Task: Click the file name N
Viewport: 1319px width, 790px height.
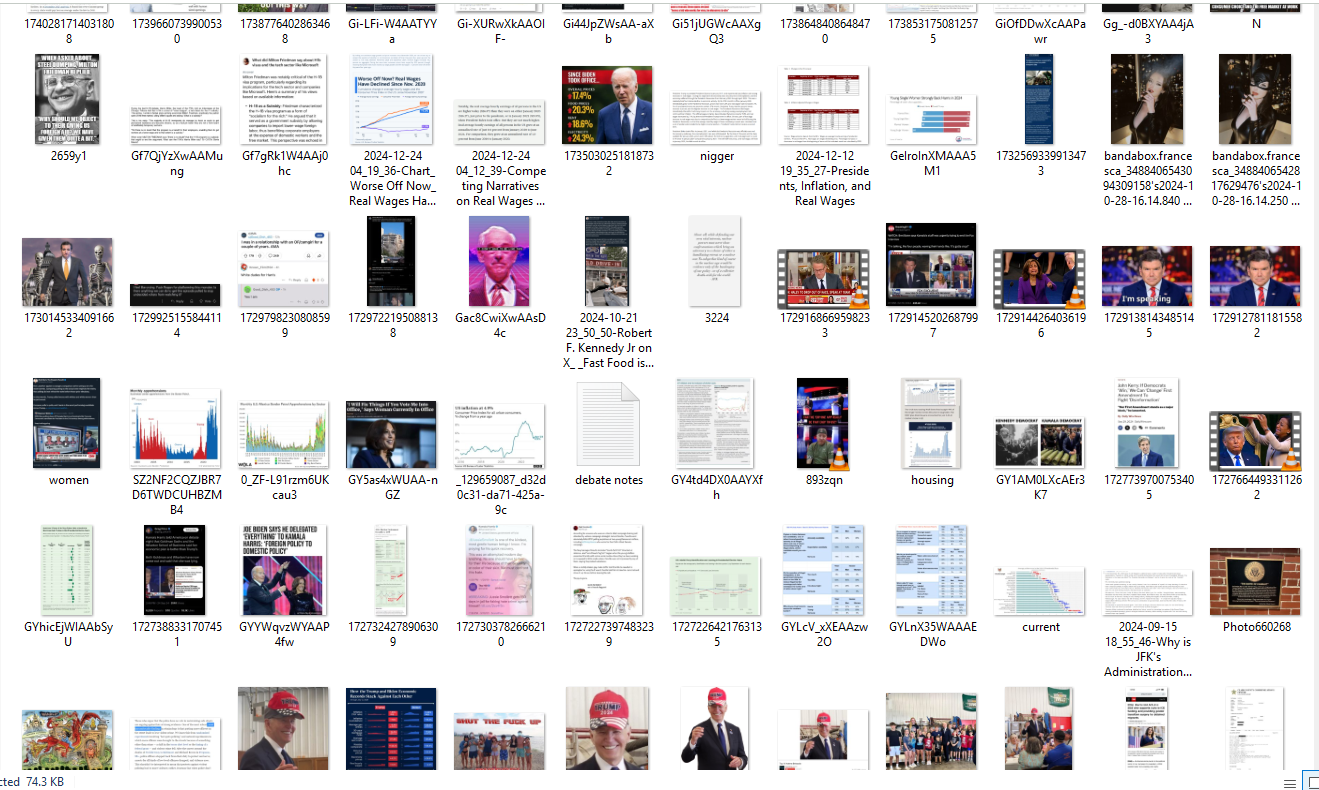Action: click(x=1256, y=22)
